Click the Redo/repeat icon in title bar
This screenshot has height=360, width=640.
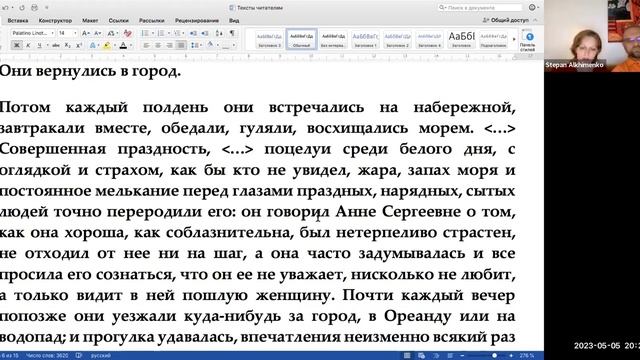pos(22,8)
